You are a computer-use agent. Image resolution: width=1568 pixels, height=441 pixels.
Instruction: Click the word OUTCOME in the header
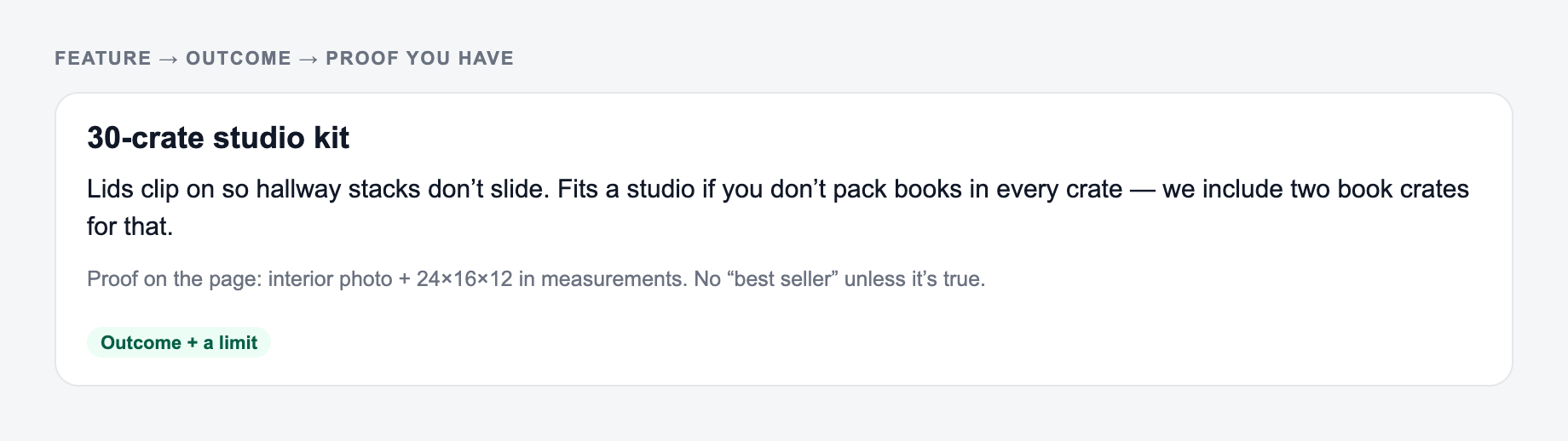(x=239, y=59)
